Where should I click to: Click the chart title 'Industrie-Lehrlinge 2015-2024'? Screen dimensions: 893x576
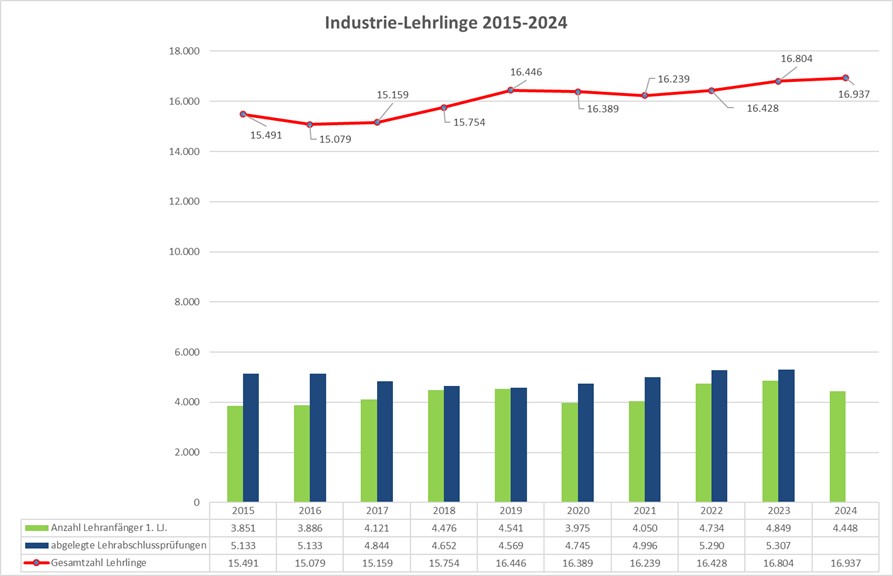pyautogui.click(x=446, y=20)
